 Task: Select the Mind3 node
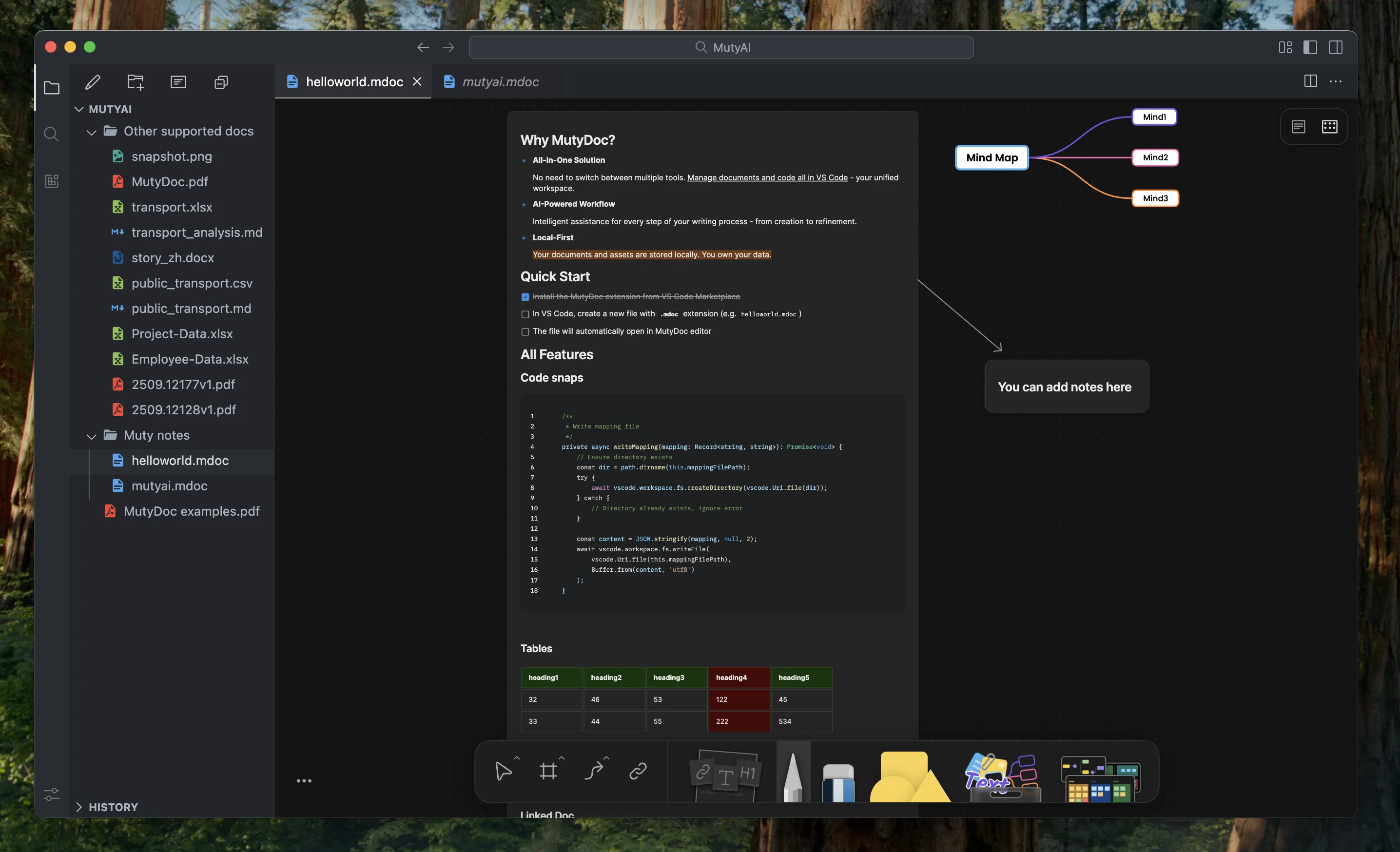coord(1155,198)
